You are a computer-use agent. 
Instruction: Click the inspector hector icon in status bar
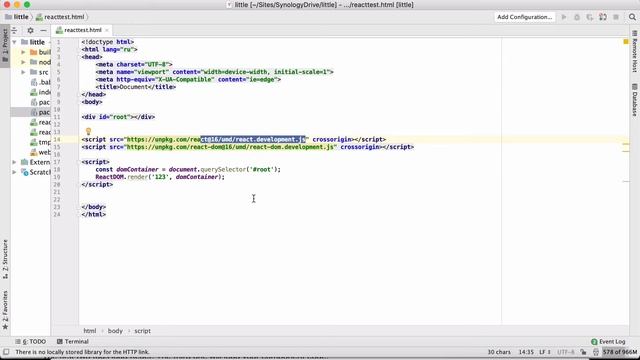596,352
